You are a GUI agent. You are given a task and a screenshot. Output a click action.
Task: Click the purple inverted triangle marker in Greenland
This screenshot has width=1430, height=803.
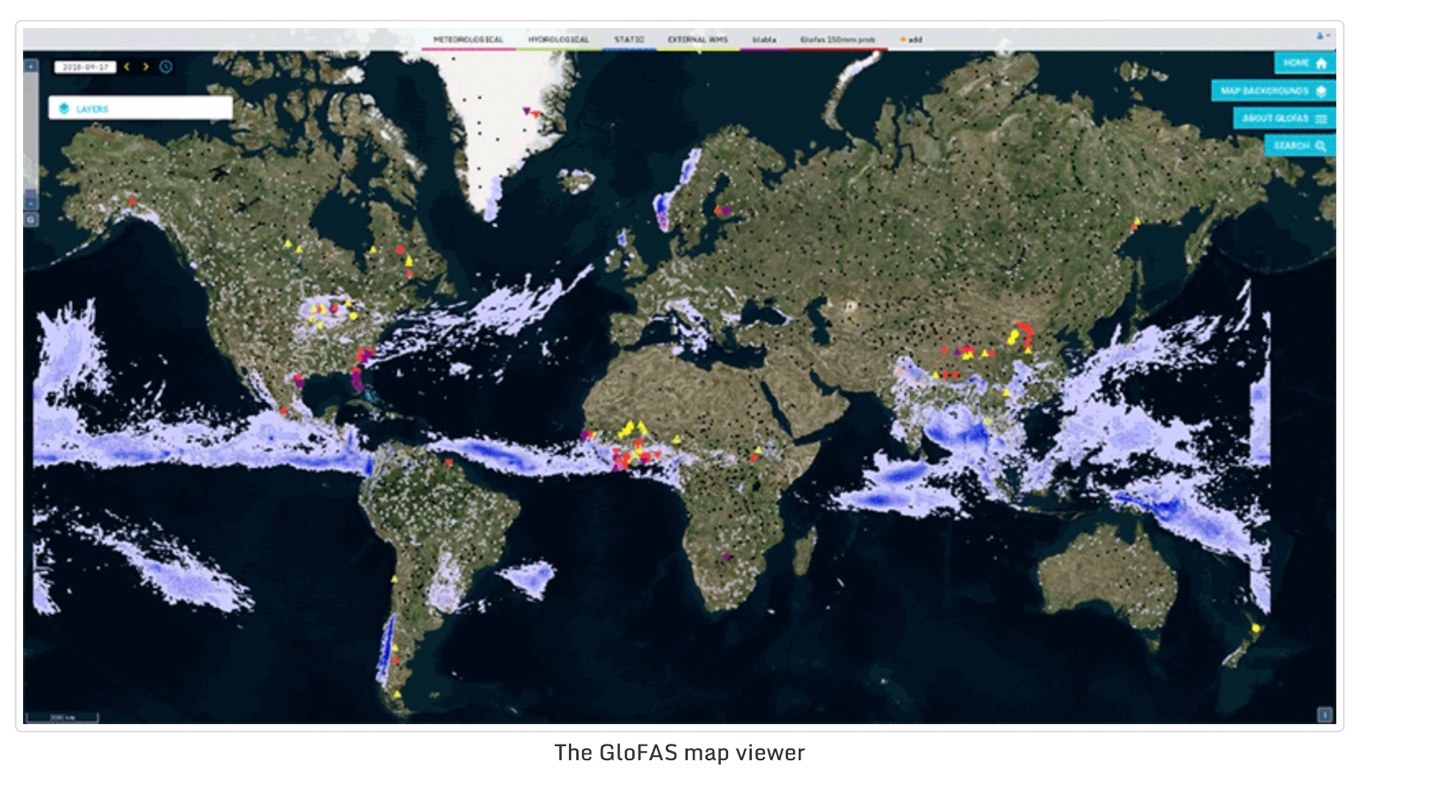pyautogui.click(x=527, y=110)
